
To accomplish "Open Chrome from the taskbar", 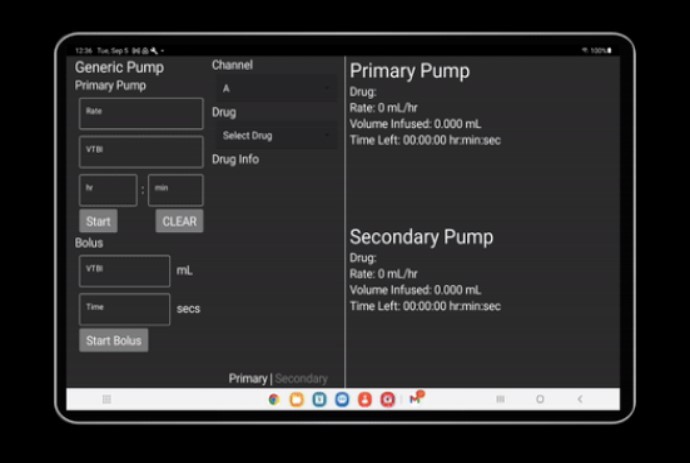I will [274, 399].
